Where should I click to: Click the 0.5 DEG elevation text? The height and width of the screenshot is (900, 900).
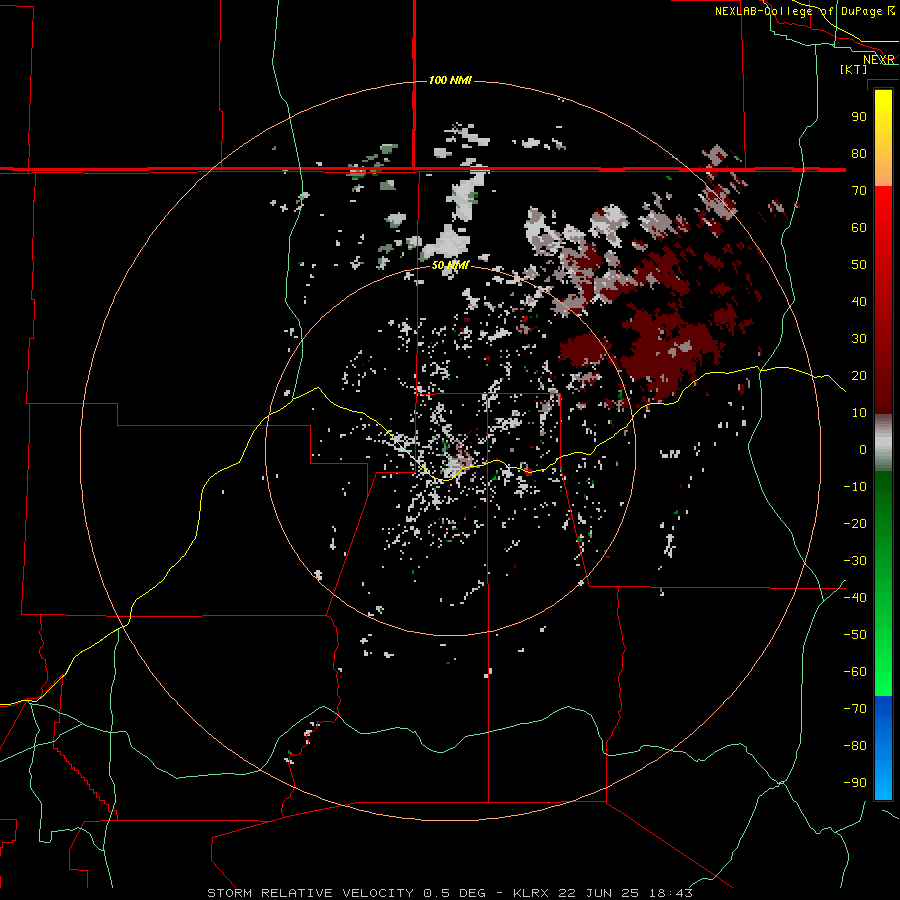pyautogui.click(x=455, y=893)
